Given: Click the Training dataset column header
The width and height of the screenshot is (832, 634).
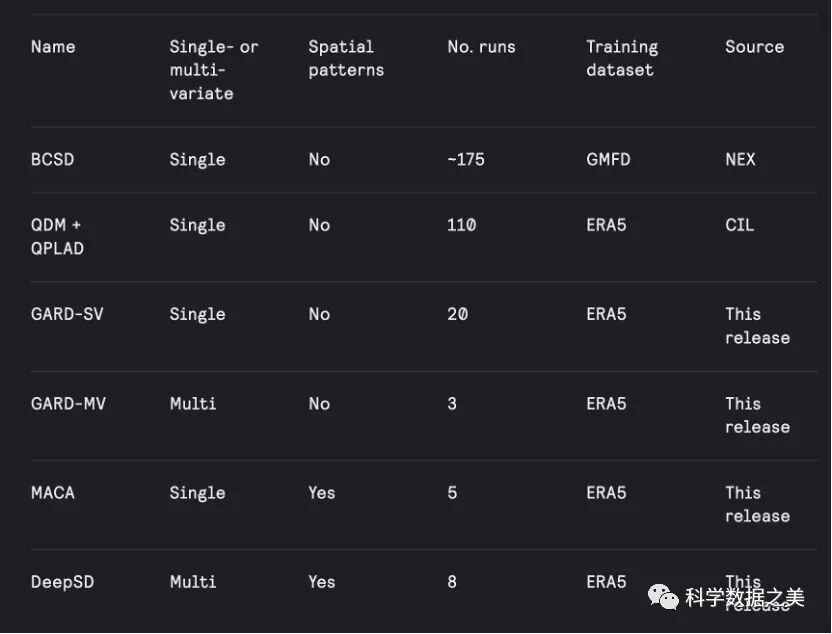Looking at the screenshot, I should pos(622,58).
